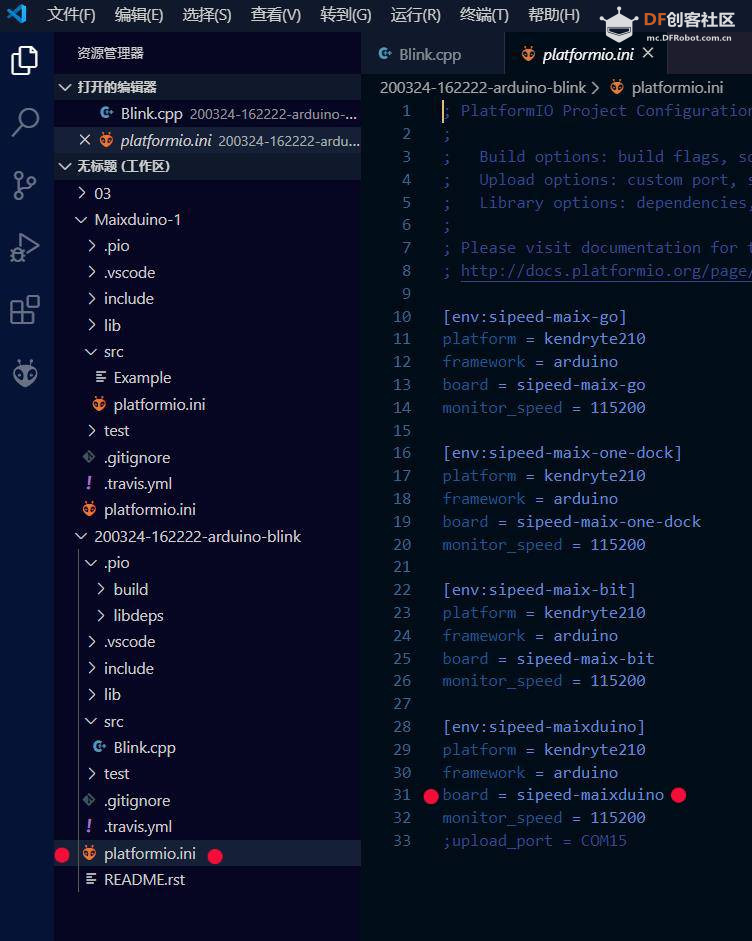Open the Run and Debug view icon
This screenshot has height=941, width=752.
point(25,247)
